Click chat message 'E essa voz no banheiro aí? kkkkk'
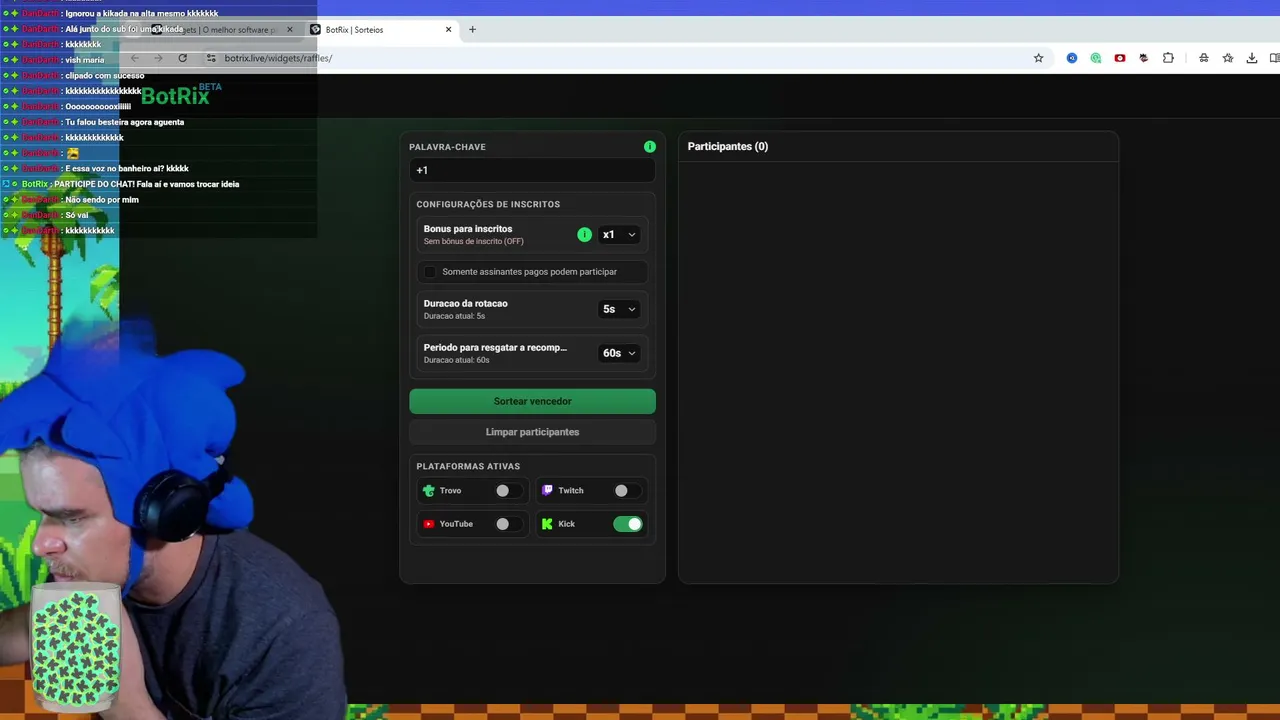Screen dimensions: 1280x720 pyautogui.click(x=127, y=169)
